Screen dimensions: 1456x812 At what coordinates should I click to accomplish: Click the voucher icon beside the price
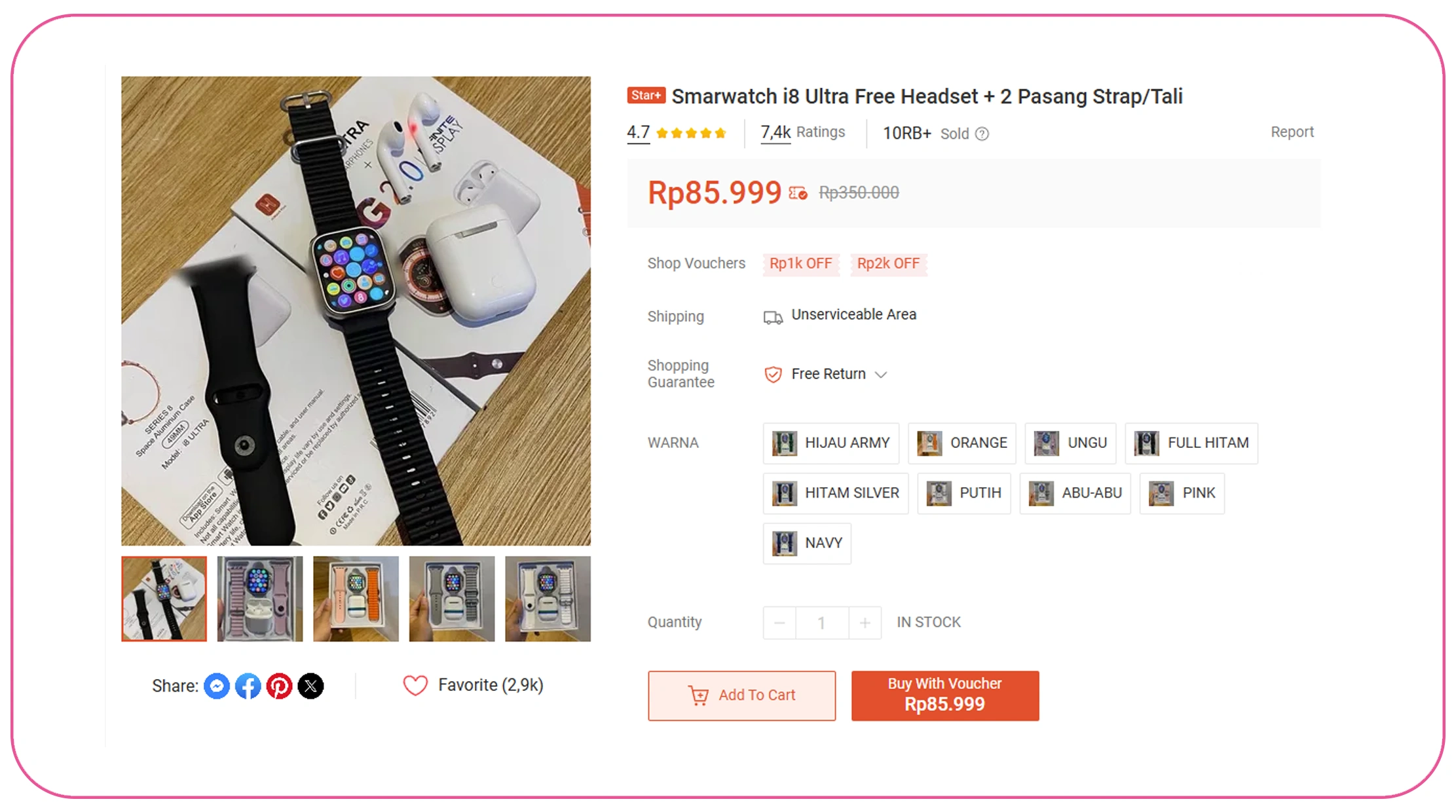[798, 193]
